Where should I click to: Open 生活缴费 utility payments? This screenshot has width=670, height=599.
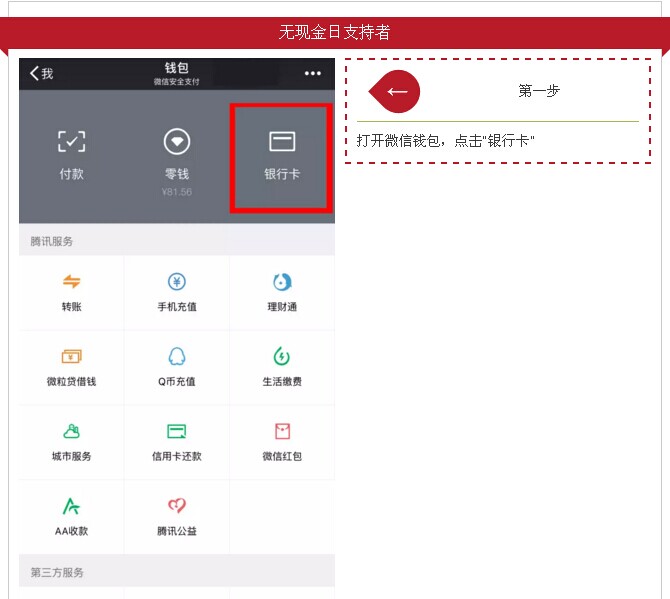coord(282,368)
